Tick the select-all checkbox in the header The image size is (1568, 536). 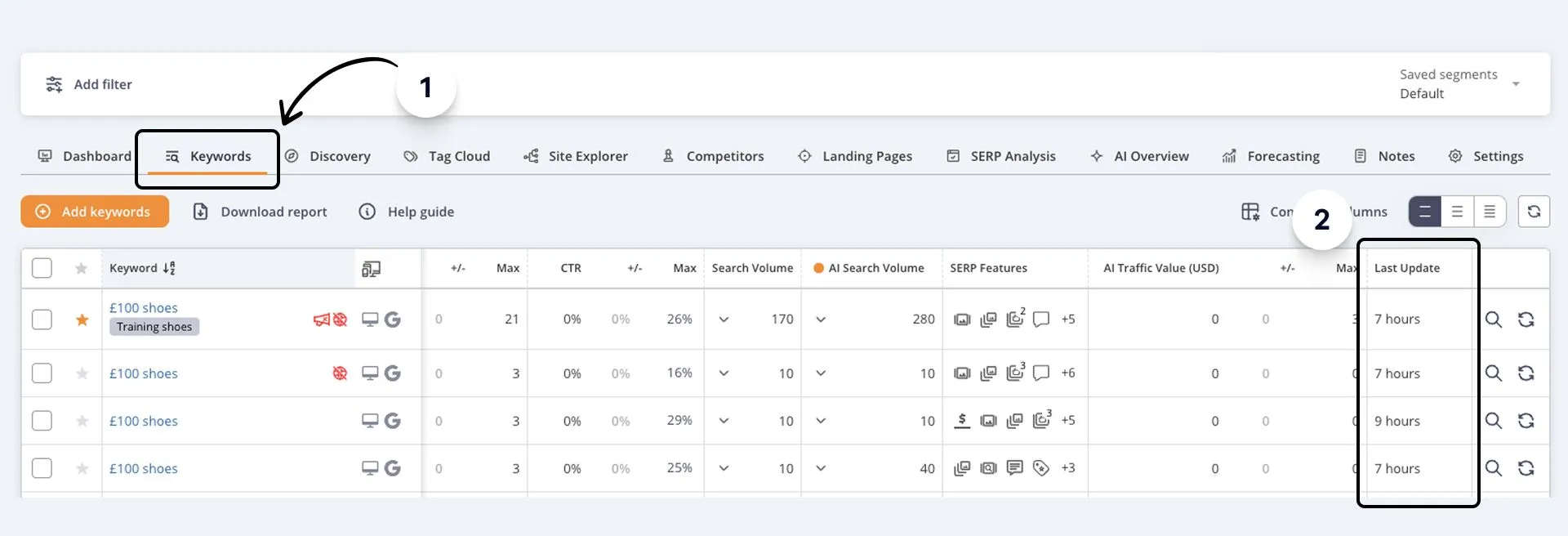pos(42,268)
